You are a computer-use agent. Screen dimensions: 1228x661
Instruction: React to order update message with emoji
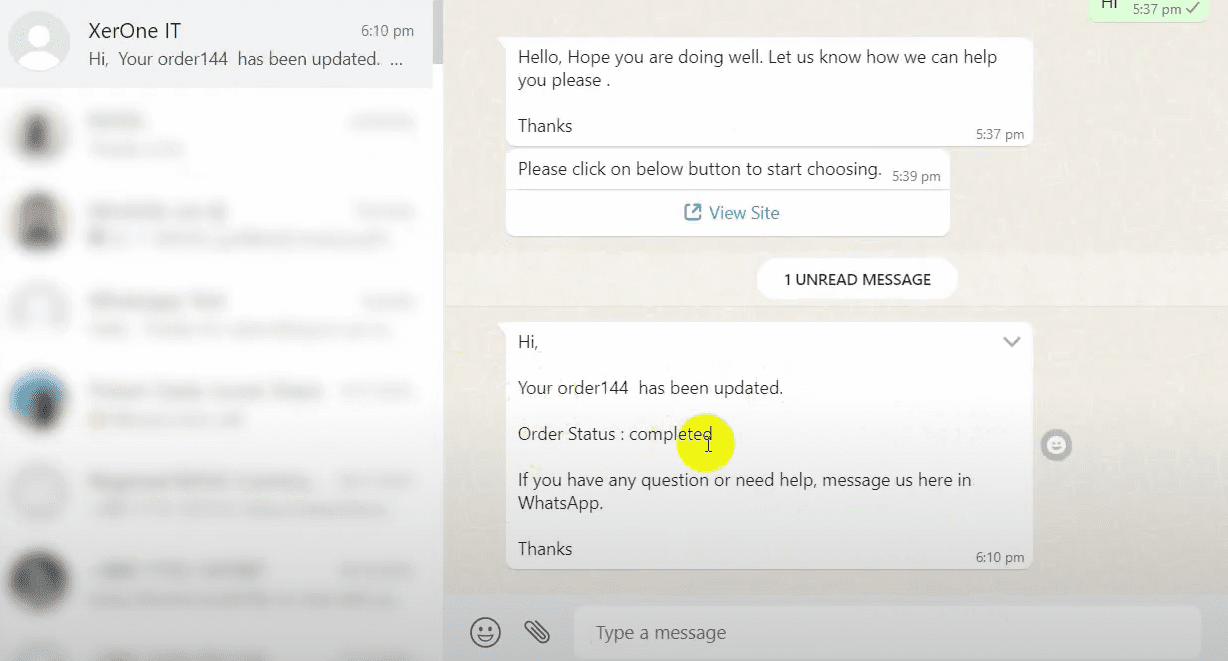pyautogui.click(x=1056, y=445)
